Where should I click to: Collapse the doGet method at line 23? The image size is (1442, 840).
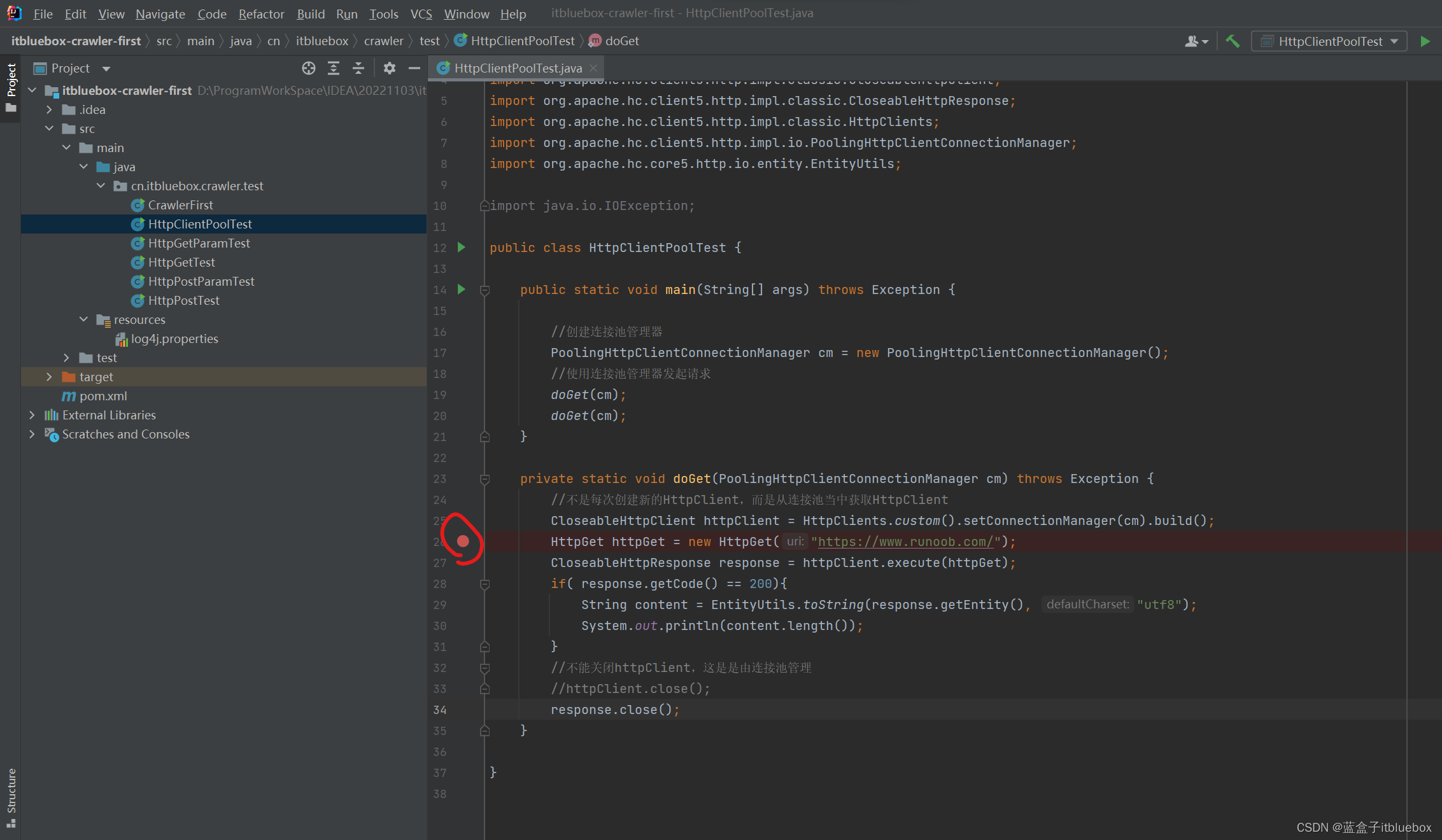[x=484, y=479]
